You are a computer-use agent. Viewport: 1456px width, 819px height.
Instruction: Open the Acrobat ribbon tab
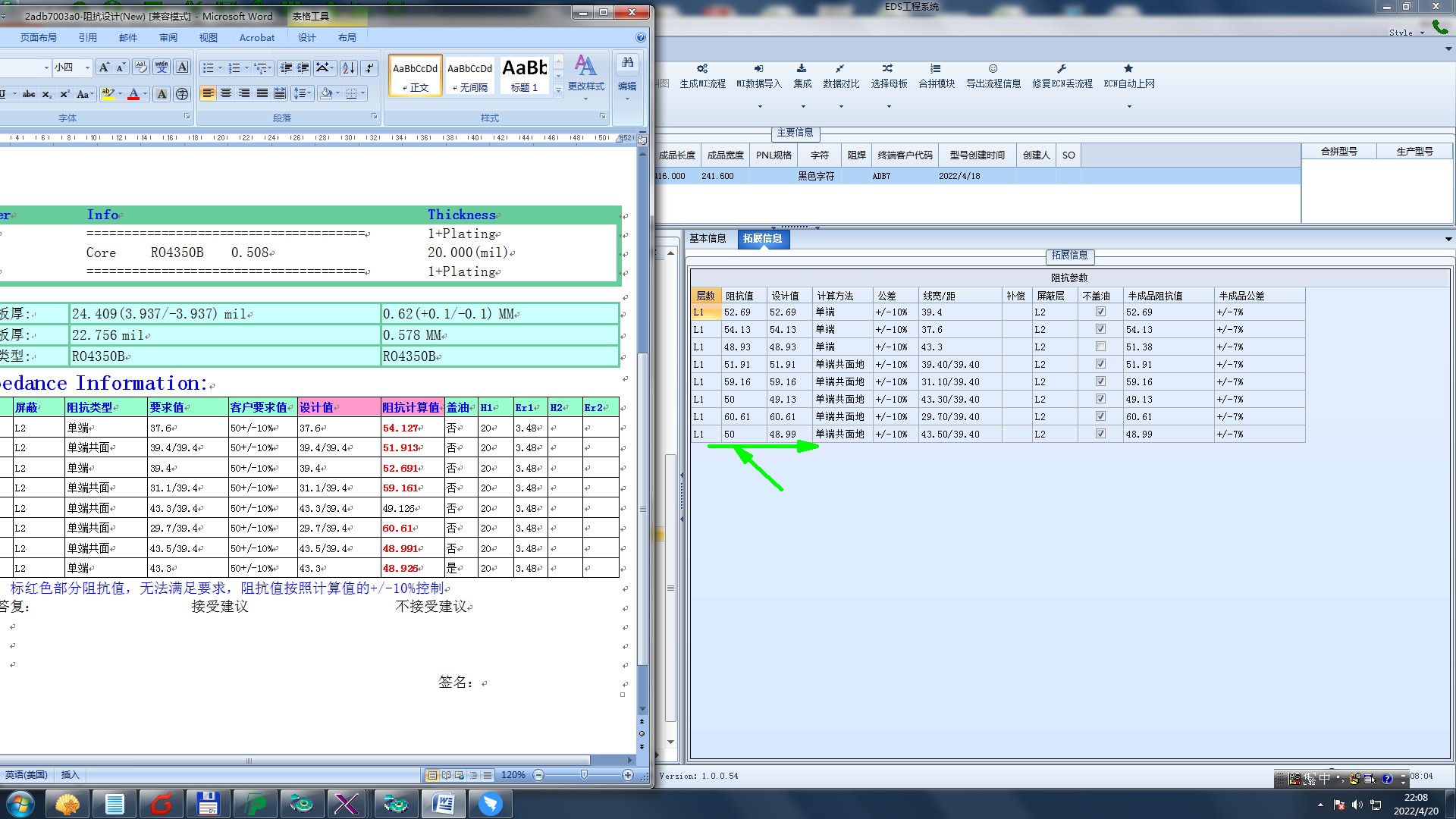click(x=257, y=37)
